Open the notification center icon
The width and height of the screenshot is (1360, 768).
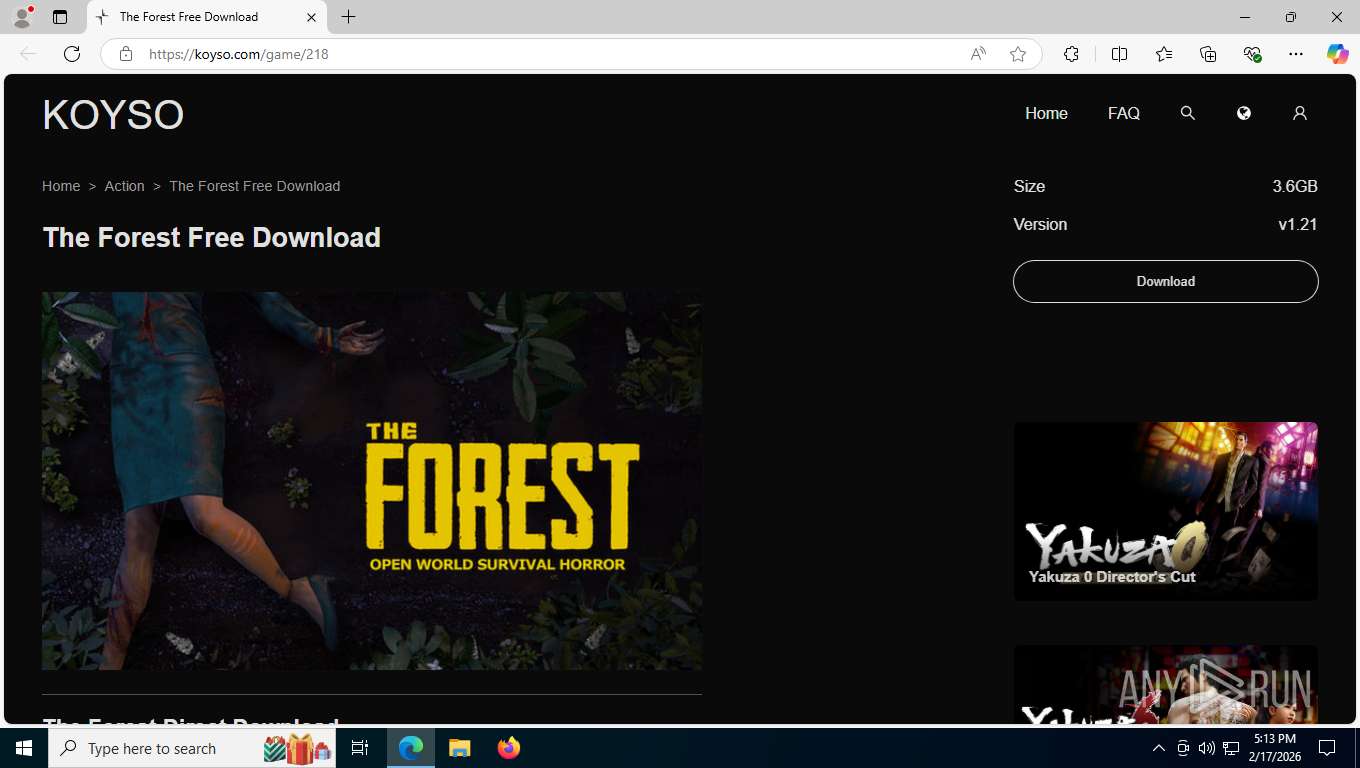pos(1327,748)
